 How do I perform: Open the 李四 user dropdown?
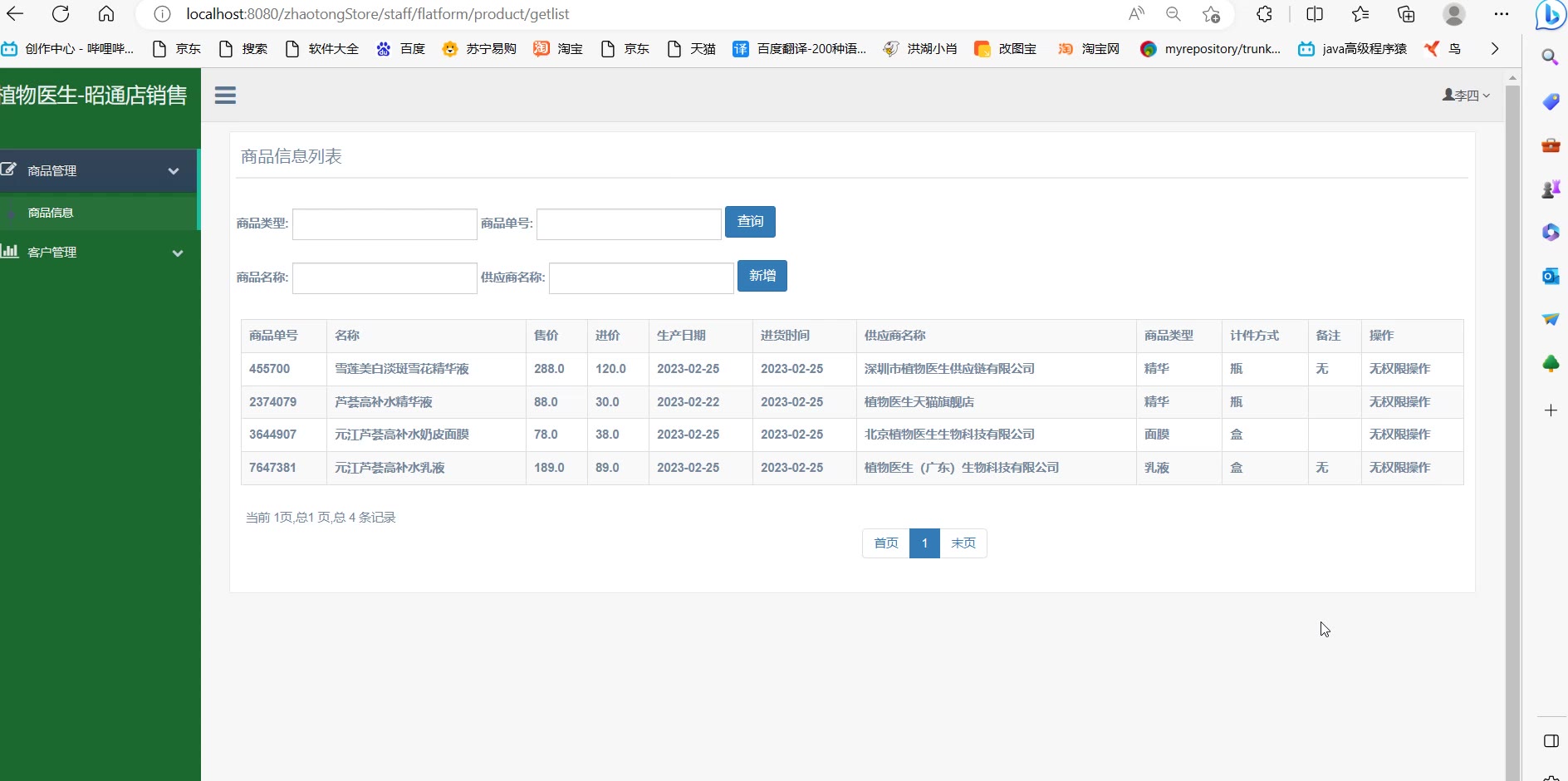[x=1466, y=96]
